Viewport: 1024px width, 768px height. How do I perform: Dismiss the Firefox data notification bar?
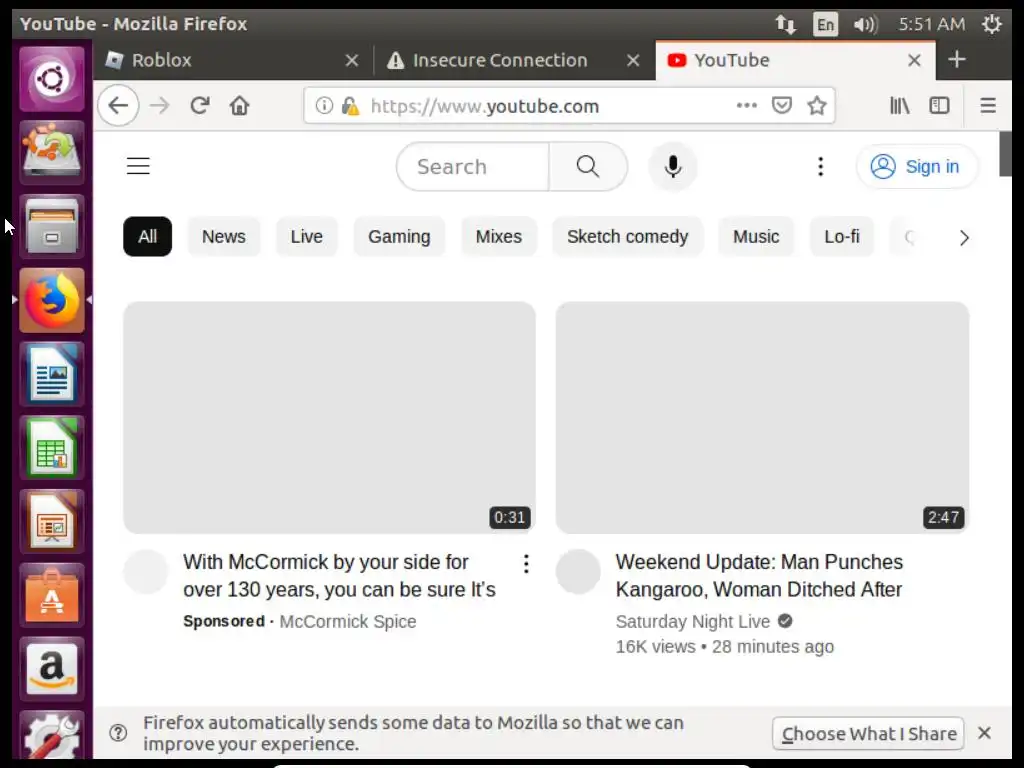coord(985,733)
